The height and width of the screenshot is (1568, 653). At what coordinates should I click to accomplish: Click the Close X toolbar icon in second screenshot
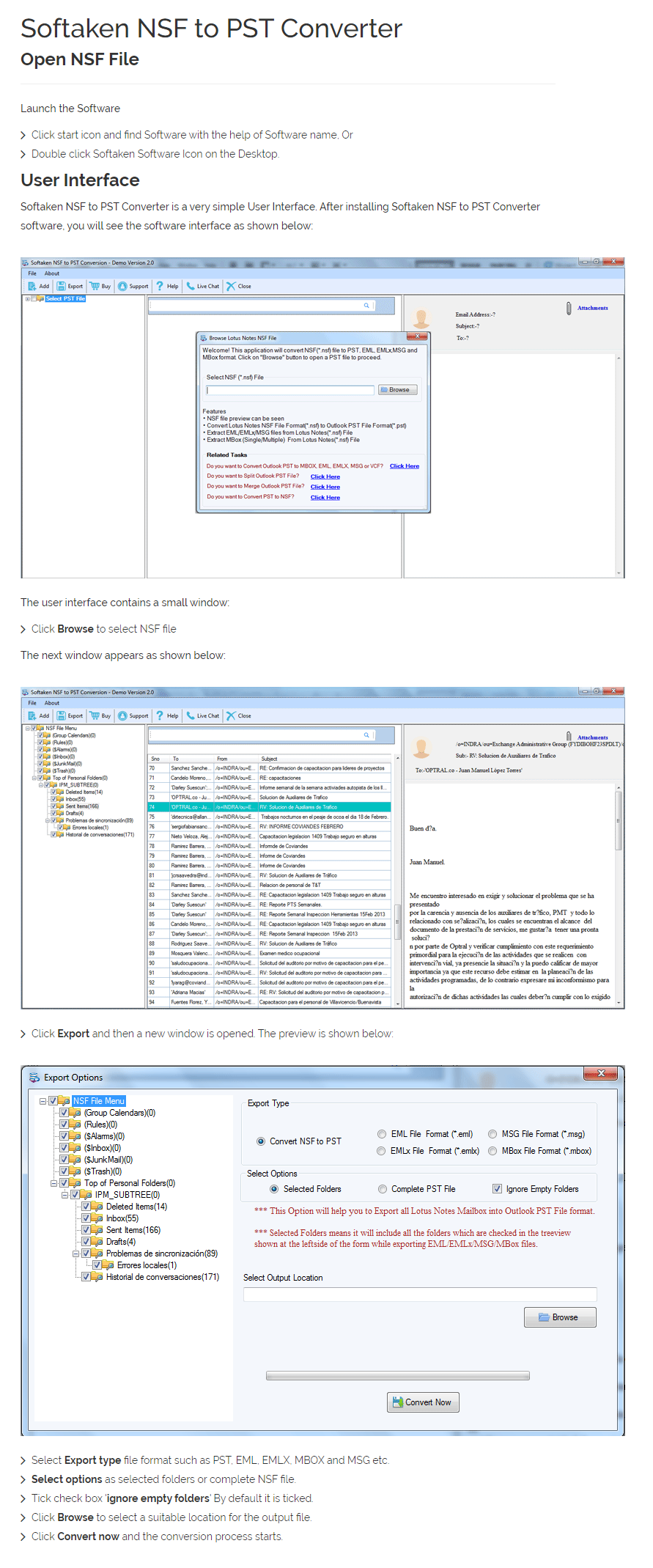(x=231, y=715)
